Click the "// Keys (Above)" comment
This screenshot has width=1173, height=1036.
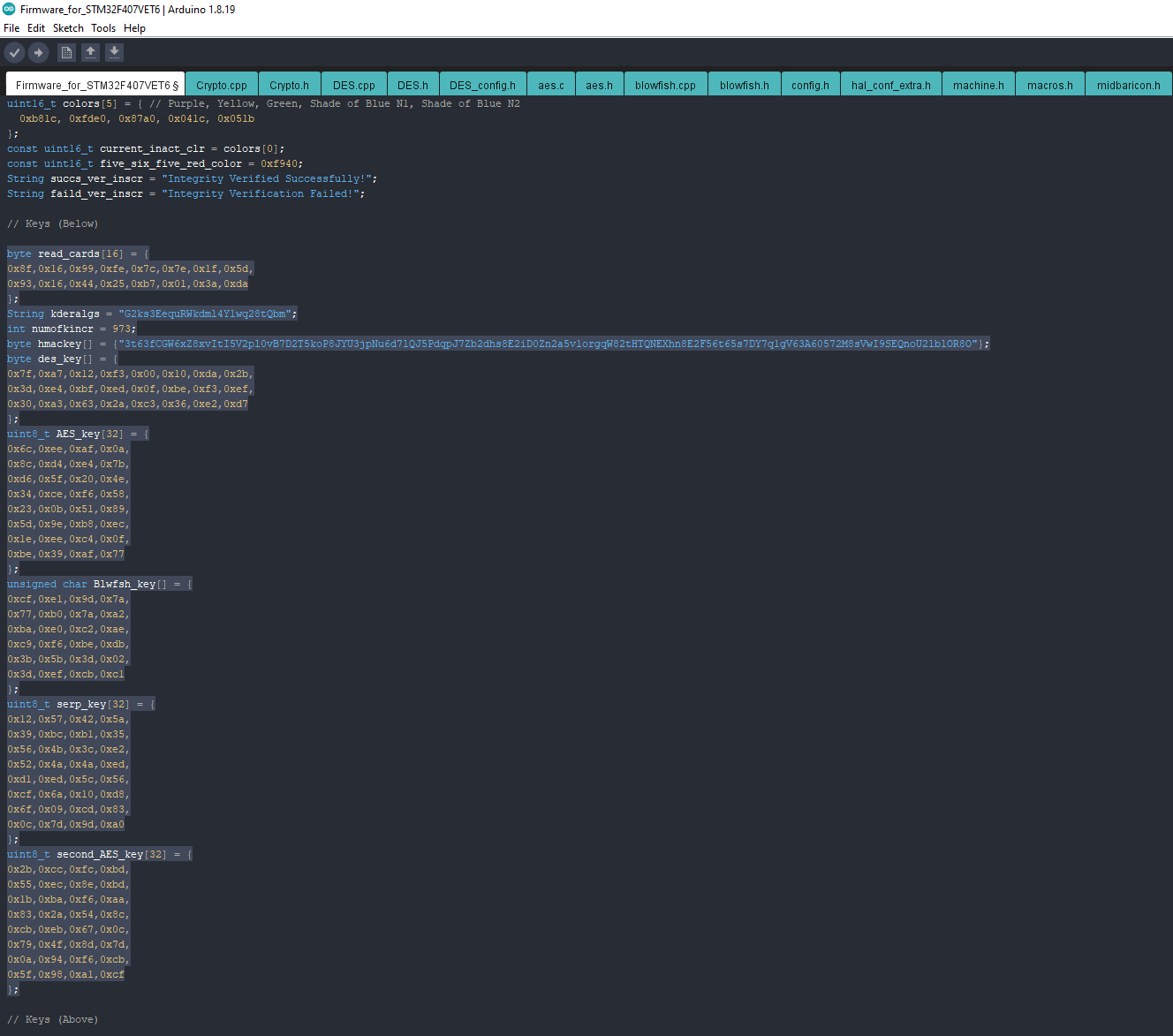[53, 1019]
